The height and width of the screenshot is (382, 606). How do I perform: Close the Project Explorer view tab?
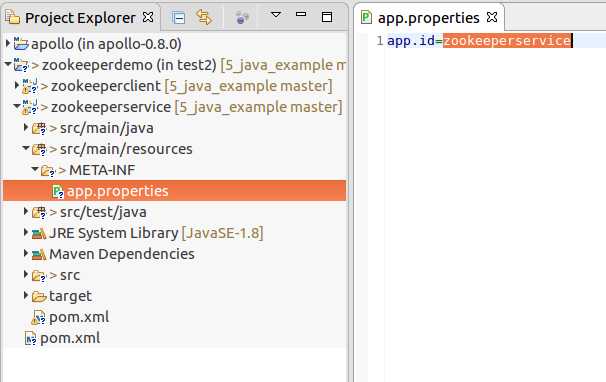pyautogui.click(x=148, y=17)
